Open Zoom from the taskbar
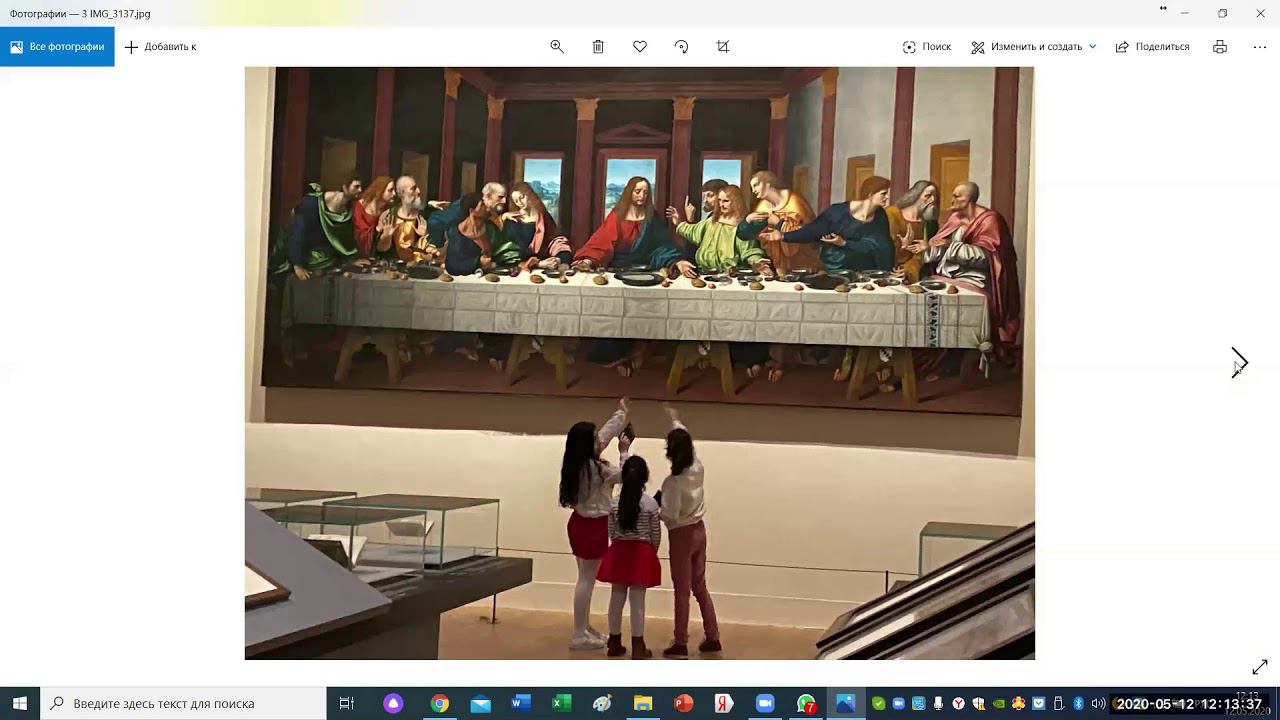The image size is (1280, 720). [x=765, y=703]
